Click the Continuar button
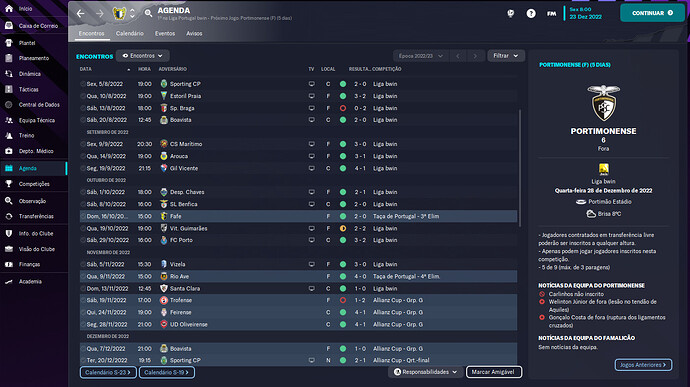Screen dimensions: 690x387 tap(652, 13)
